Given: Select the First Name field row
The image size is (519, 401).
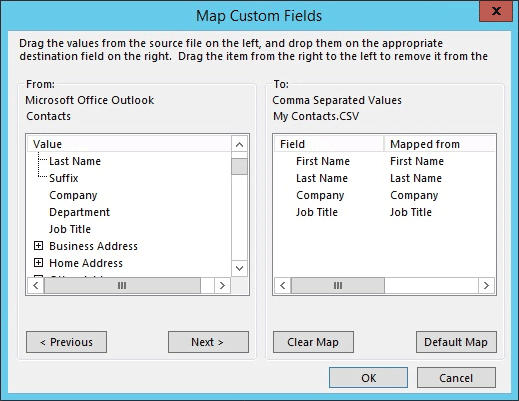Looking at the screenshot, I should pyautogui.click(x=323, y=161).
